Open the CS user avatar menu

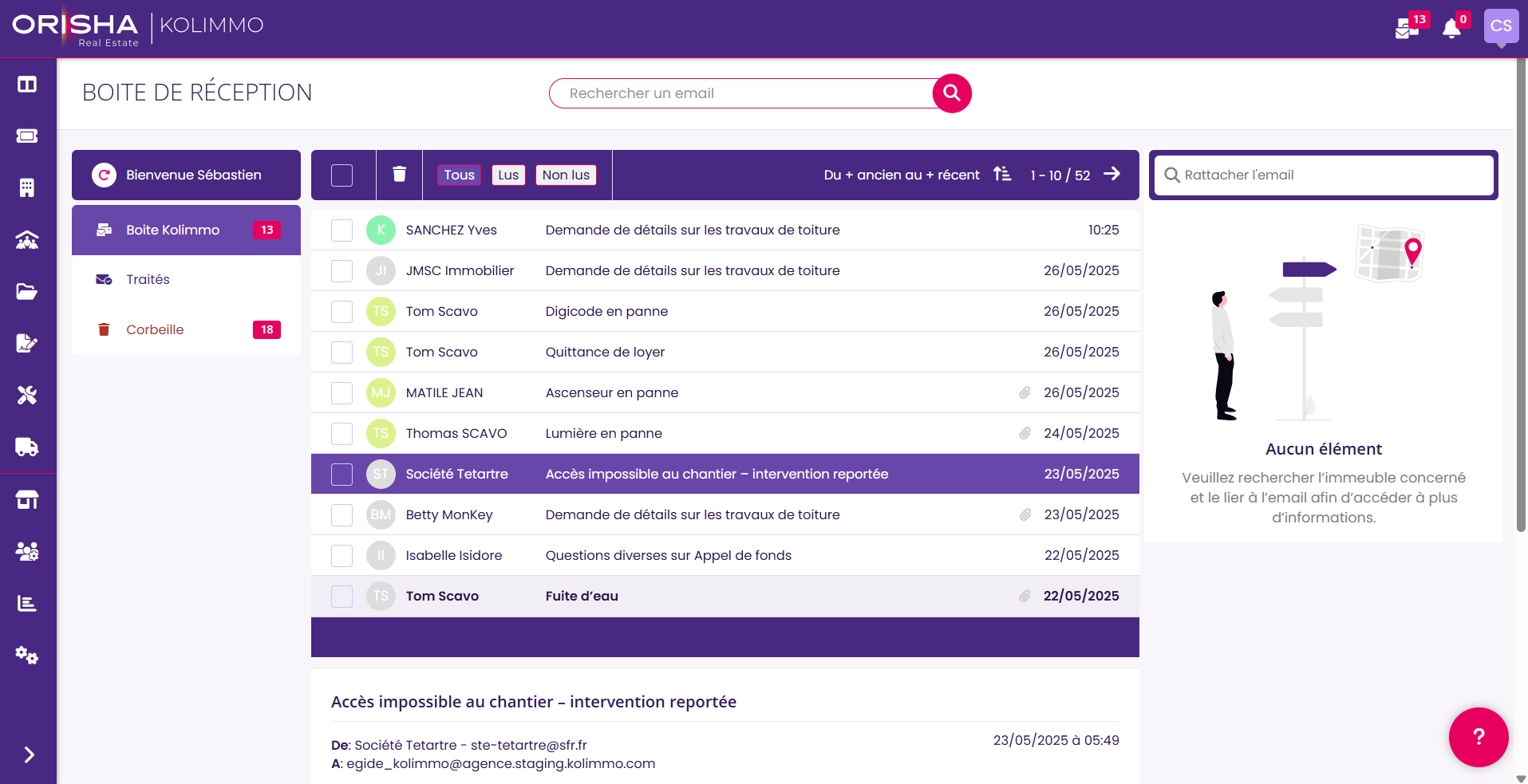(x=1501, y=26)
